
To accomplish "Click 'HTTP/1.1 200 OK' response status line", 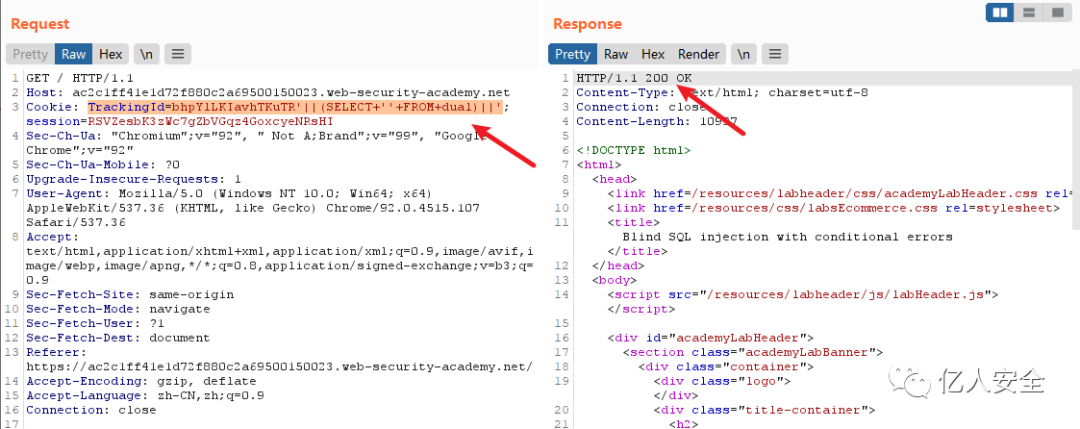I will pos(634,77).
